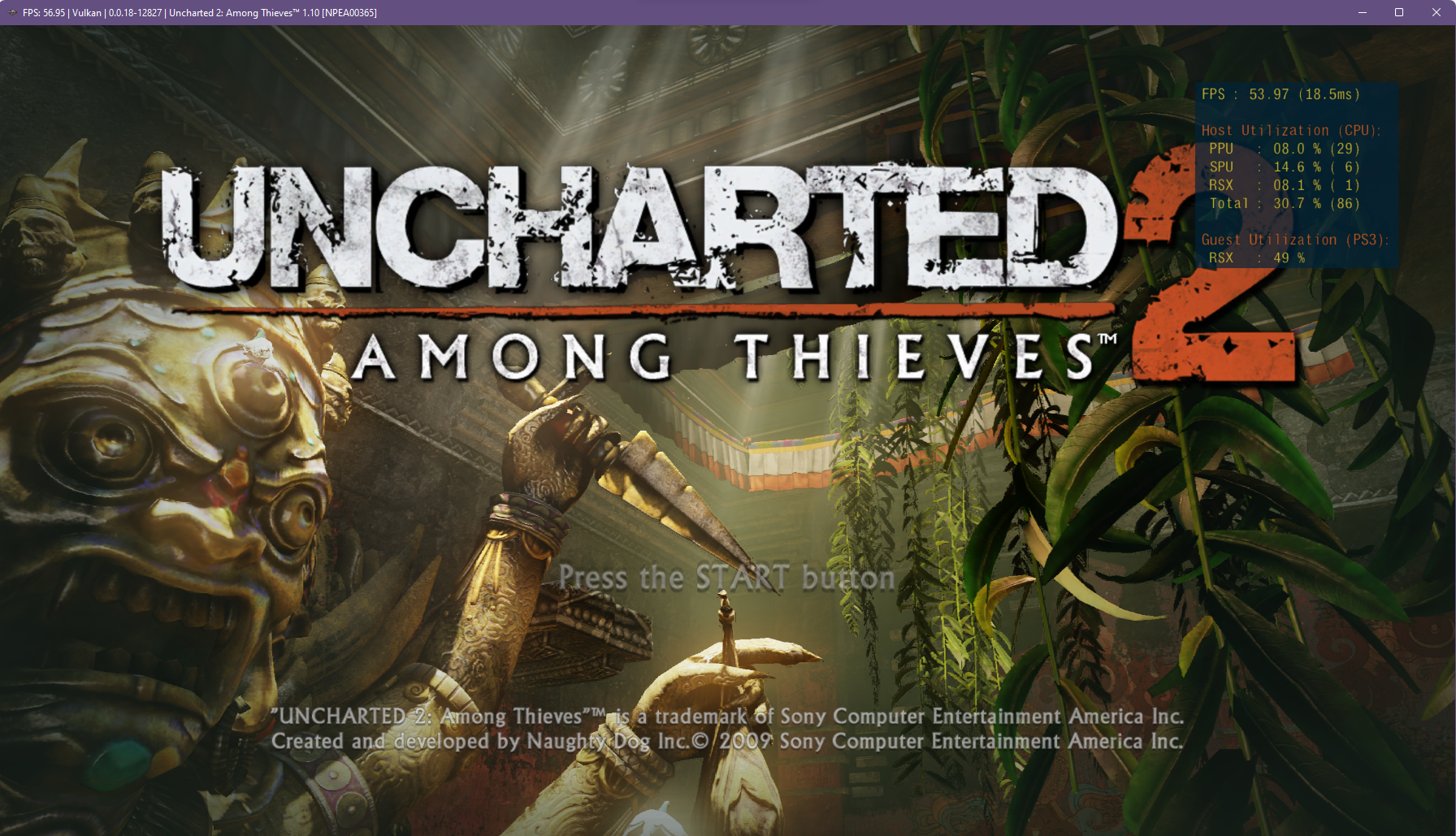The width and height of the screenshot is (1456, 836).
Task: Click the Host Utilization (CPU) heading
Action: click(1291, 130)
